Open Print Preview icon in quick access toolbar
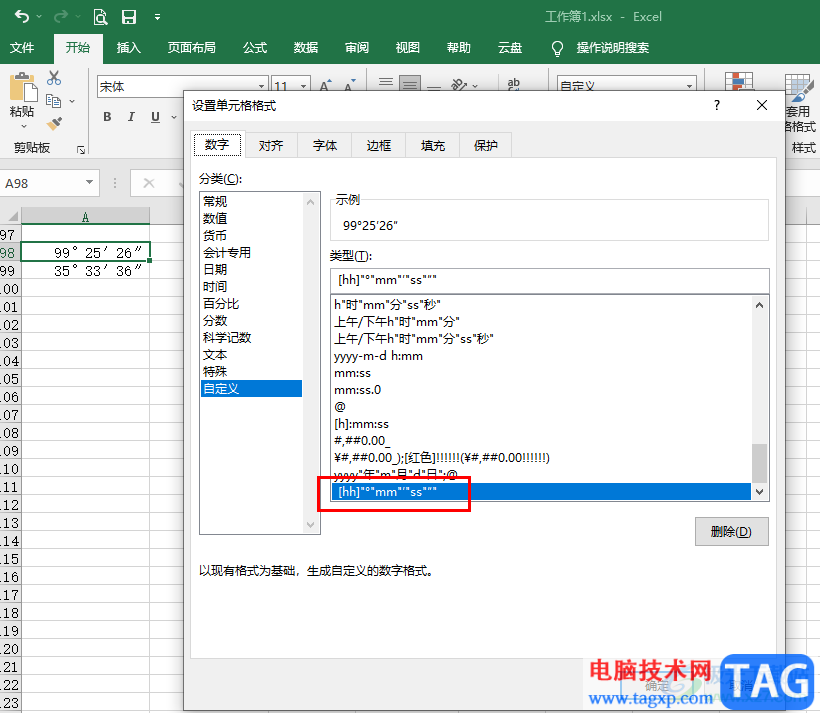 pos(100,17)
